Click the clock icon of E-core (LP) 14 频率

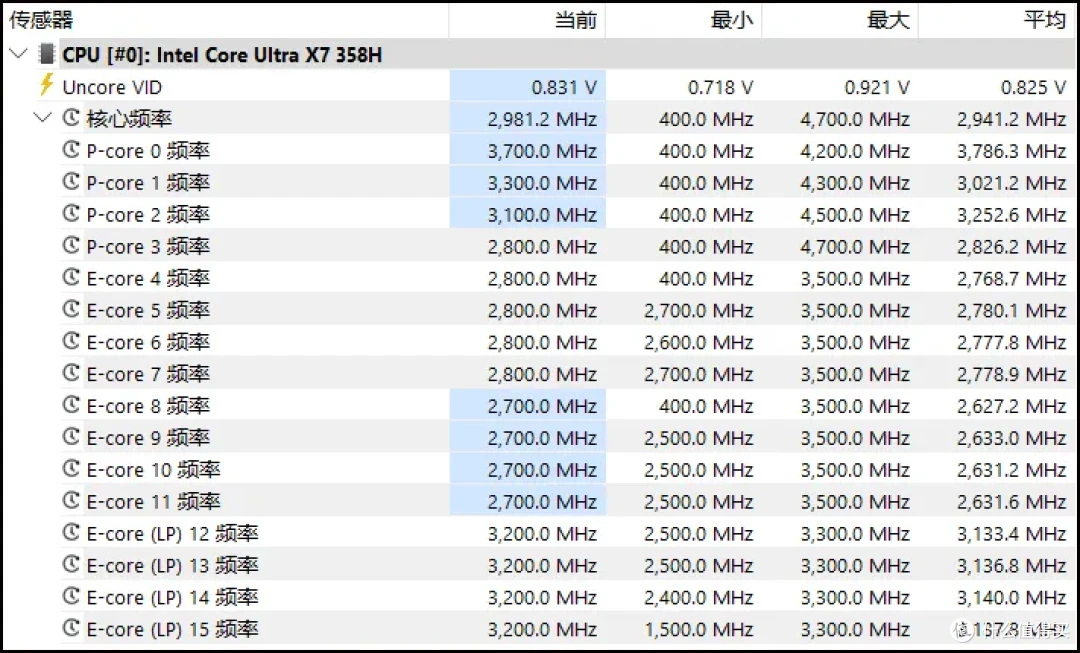point(71,596)
